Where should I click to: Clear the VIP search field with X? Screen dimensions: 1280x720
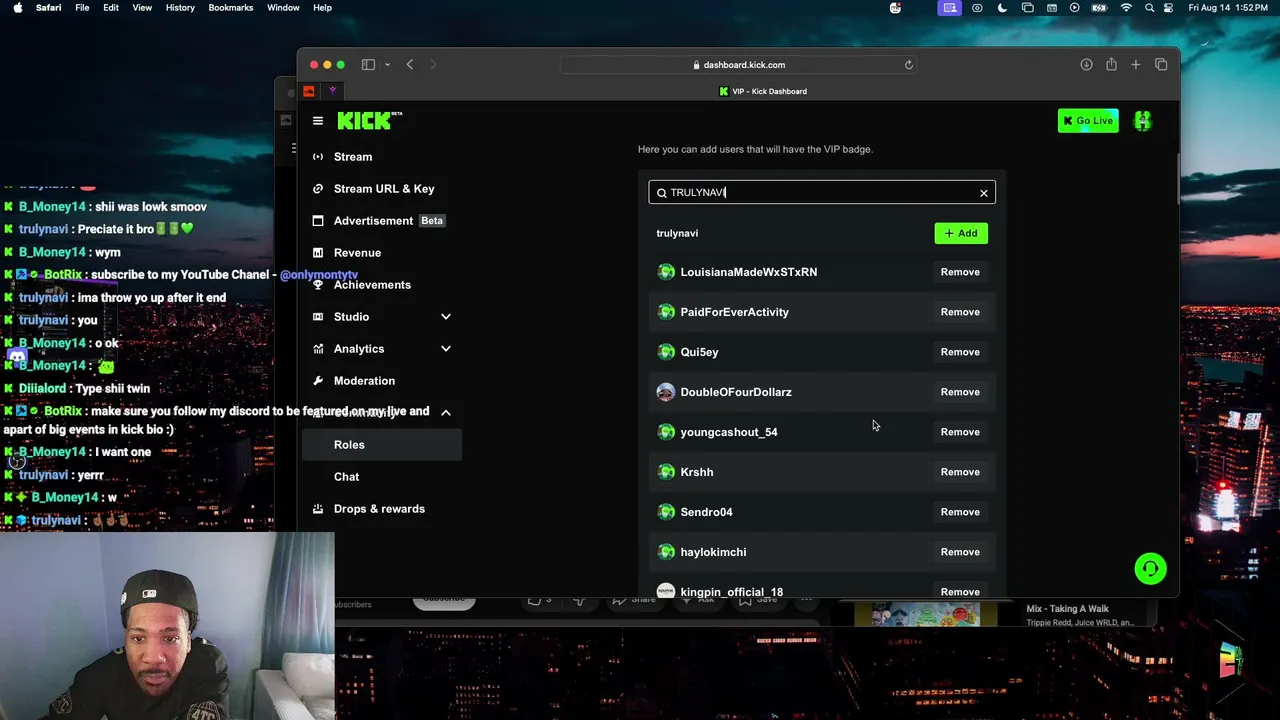pyautogui.click(x=984, y=193)
